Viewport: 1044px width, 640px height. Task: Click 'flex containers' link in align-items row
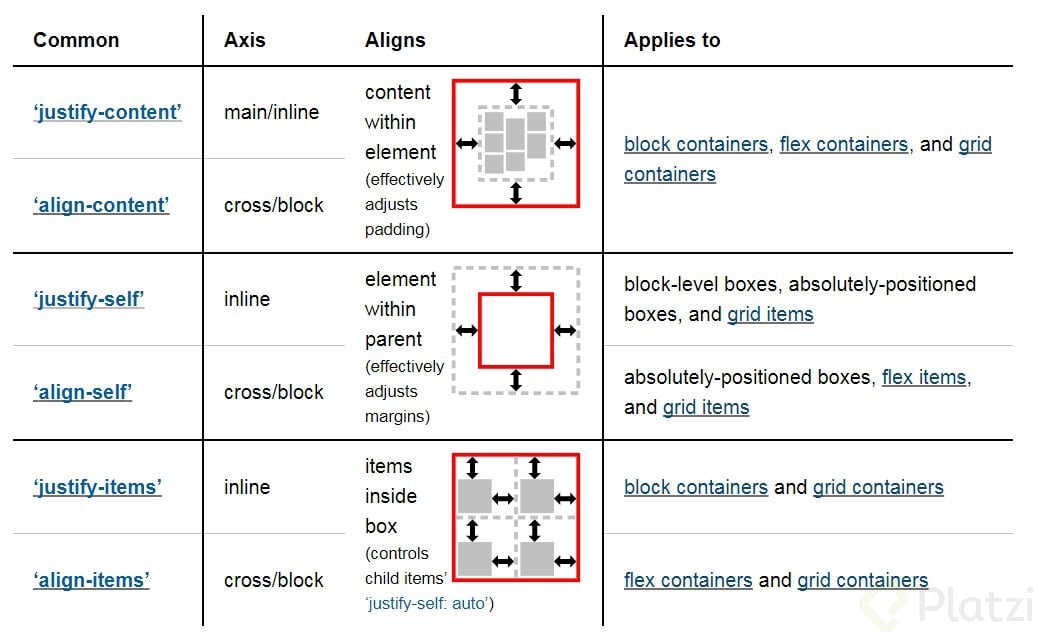[688, 580]
